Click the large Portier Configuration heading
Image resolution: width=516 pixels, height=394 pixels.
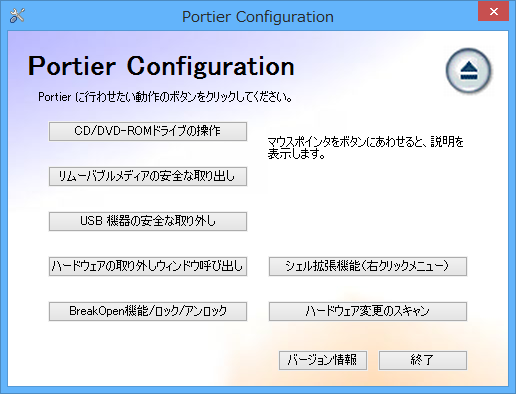tap(161, 67)
